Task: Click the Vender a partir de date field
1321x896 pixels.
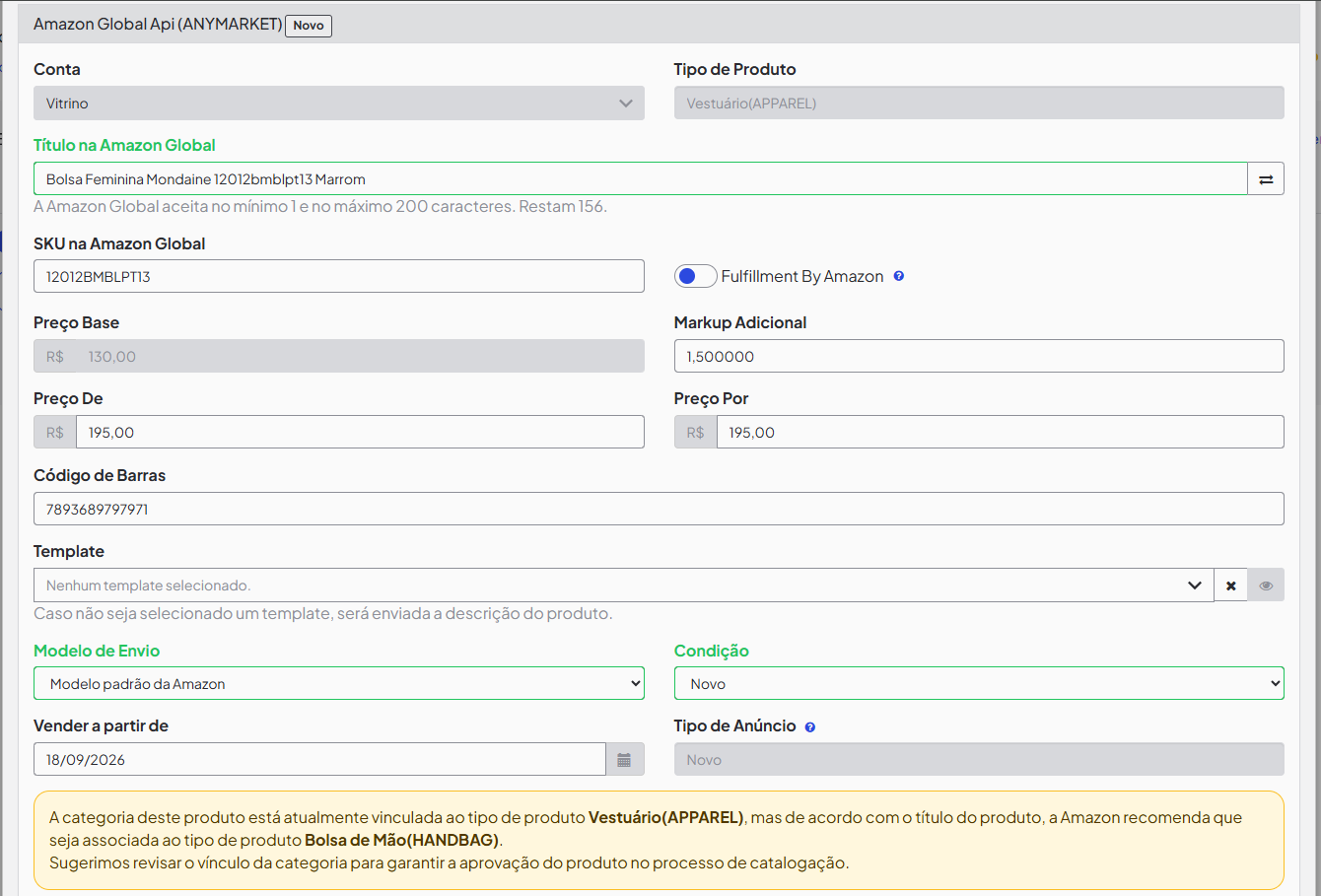Action: tap(319, 760)
